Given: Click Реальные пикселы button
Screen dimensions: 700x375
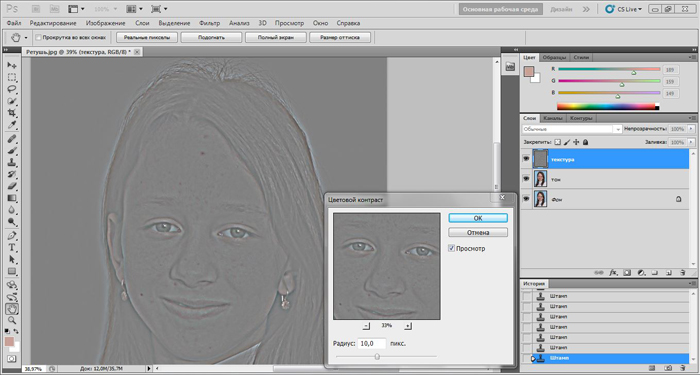Looking at the screenshot, I should point(147,38).
